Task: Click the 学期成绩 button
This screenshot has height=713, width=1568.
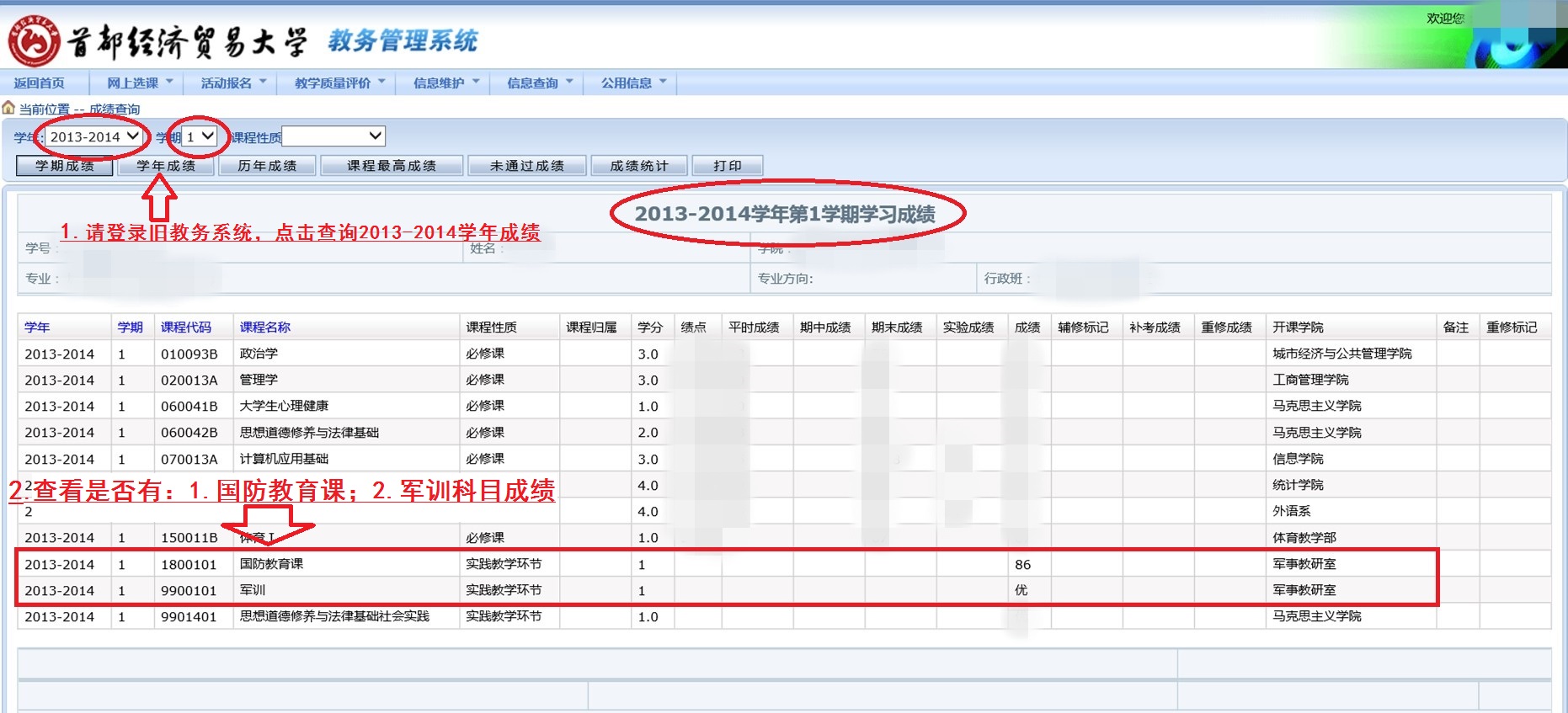Action: click(65, 166)
